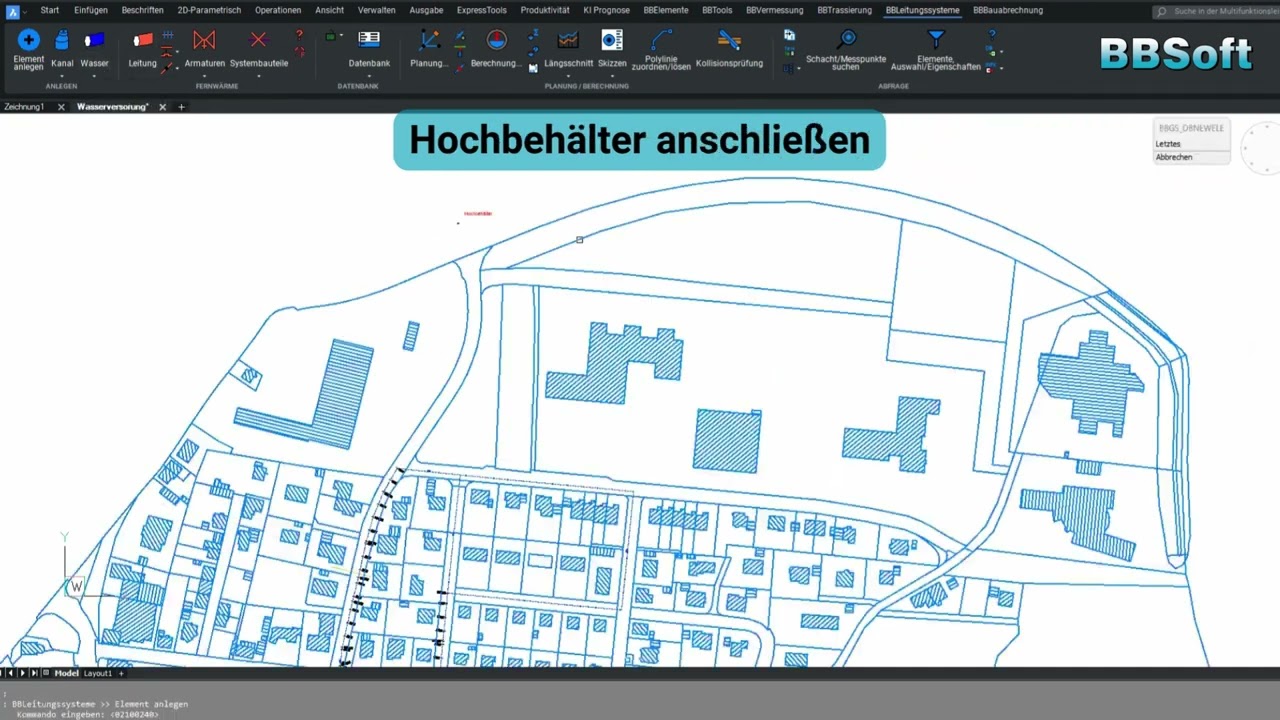Image resolution: width=1280 pixels, height=720 pixels.
Task: Switch to the BBElemente tab
Action: pyautogui.click(x=666, y=11)
